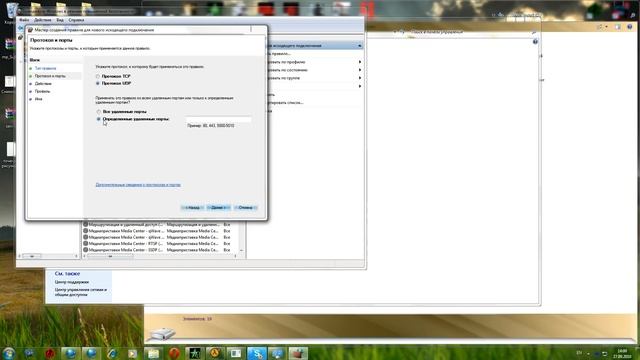This screenshot has height=360, width=640.
Task: Click the rule icon of the RTSP row
Action: (x=86, y=243)
